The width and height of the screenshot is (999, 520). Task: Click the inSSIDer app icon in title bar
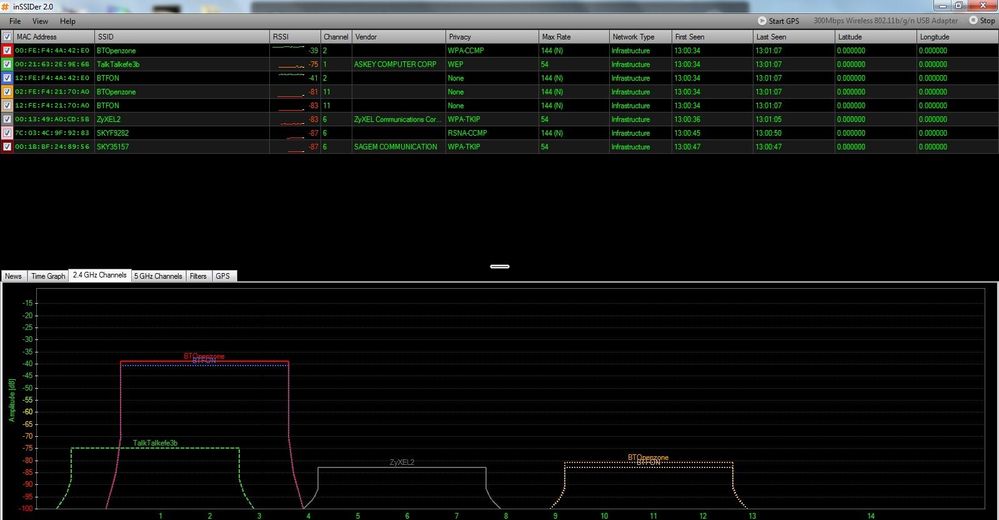[6, 6]
